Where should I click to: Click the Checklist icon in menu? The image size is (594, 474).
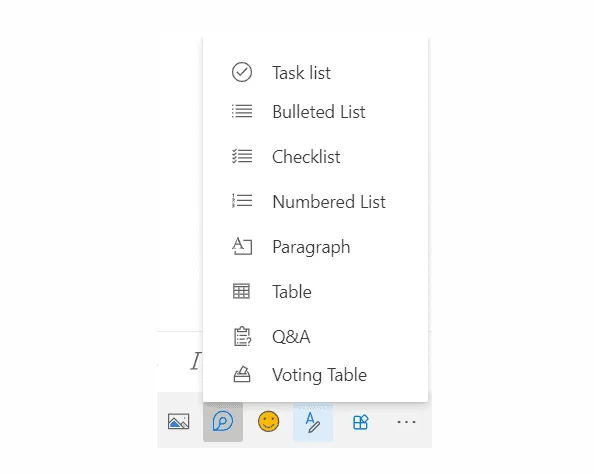tap(242, 156)
